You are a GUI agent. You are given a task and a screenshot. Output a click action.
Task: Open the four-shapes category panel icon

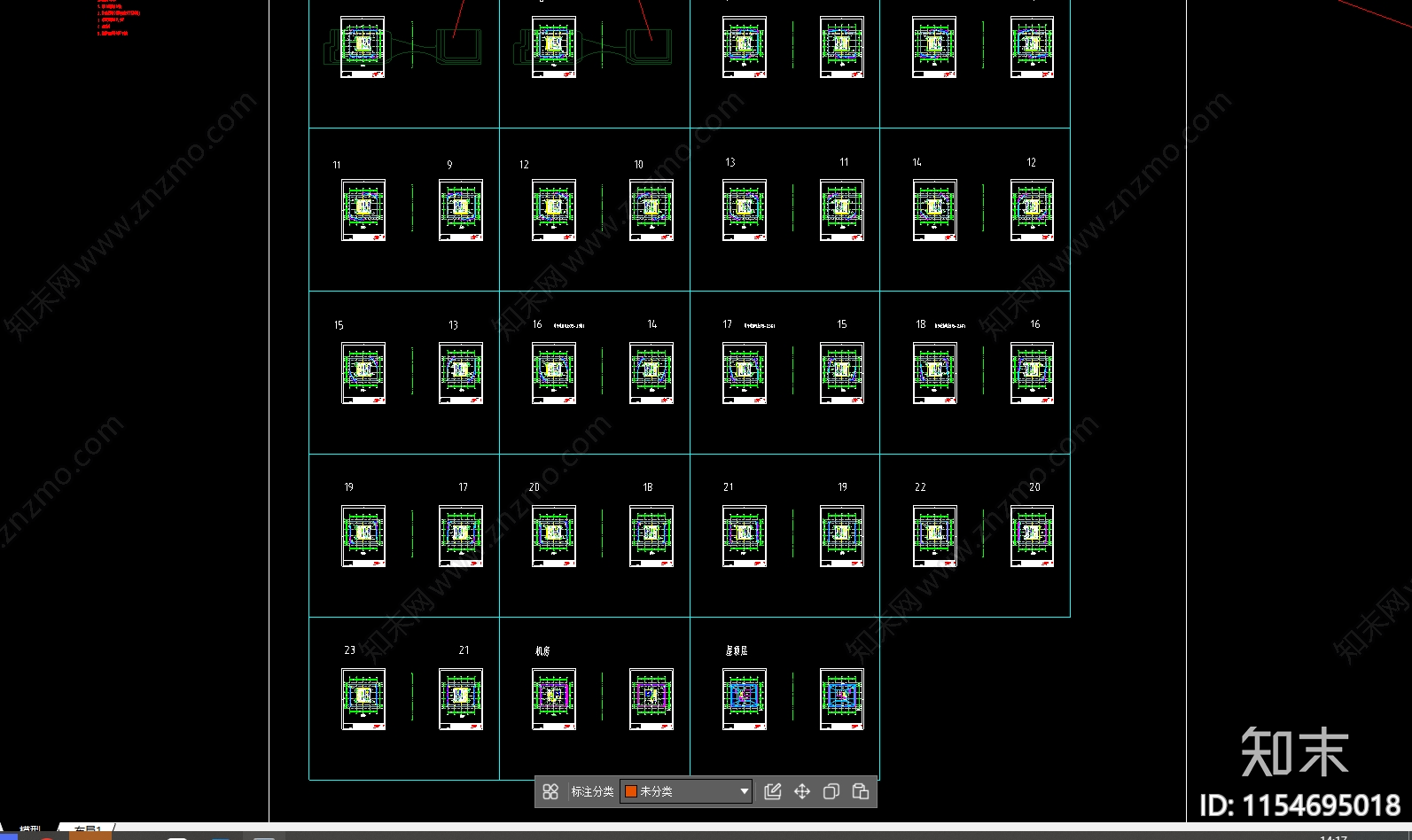click(550, 791)
